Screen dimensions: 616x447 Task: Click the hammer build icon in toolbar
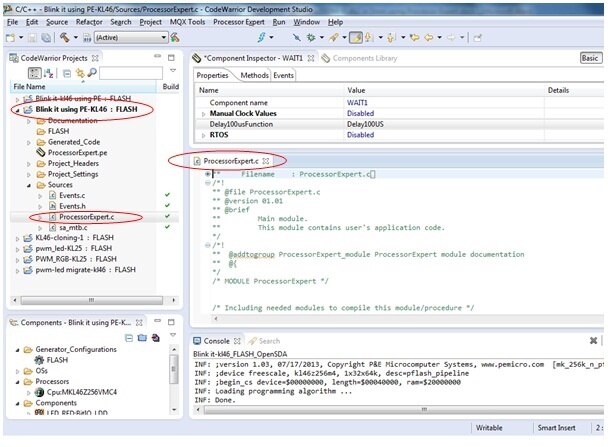(64, 38)
